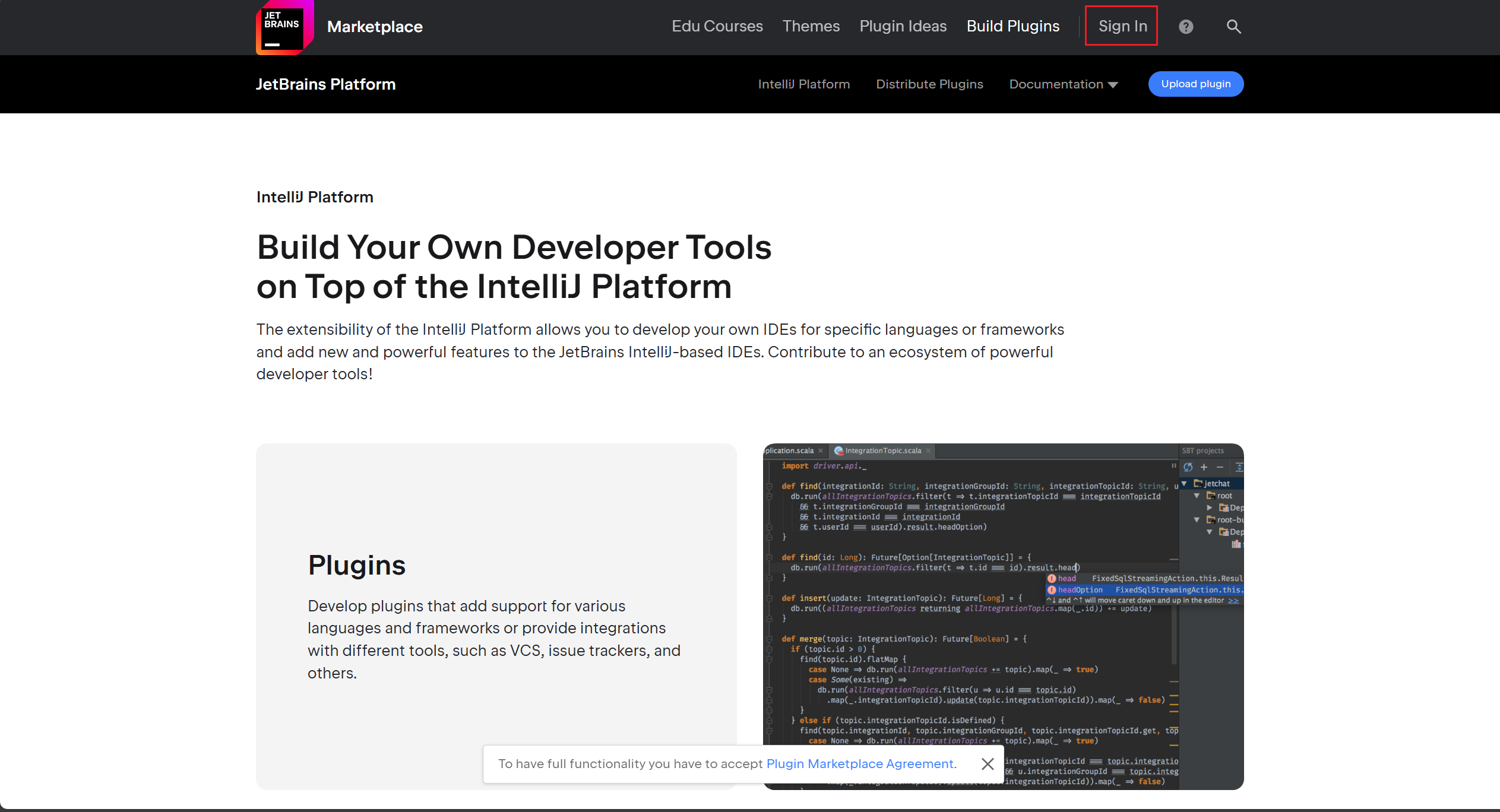This screenshot has height=812, width=1500.
Task: Open the Documentation dropdown
Action: (x=1062, y=84)
